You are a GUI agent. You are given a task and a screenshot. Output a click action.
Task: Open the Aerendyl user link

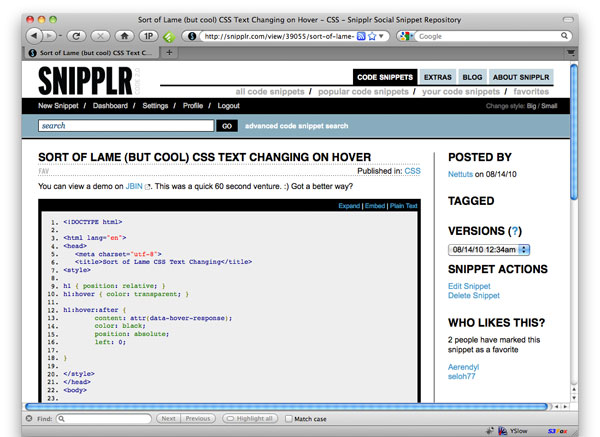click(x=463, y=367)
